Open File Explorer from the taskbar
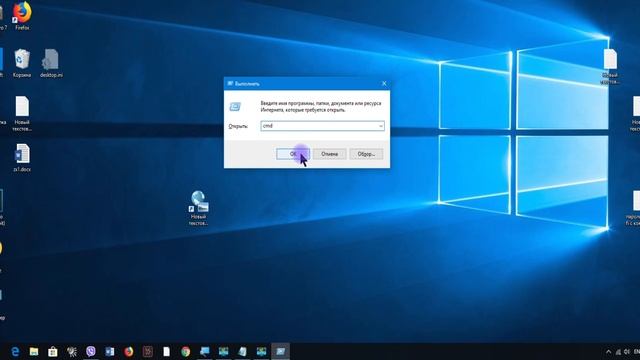 [34, 351]
